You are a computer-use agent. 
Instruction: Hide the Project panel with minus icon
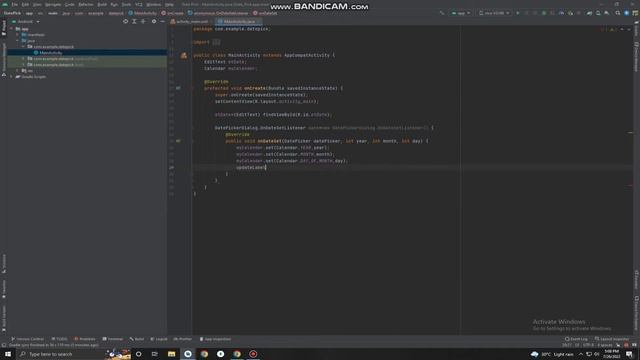162,21
